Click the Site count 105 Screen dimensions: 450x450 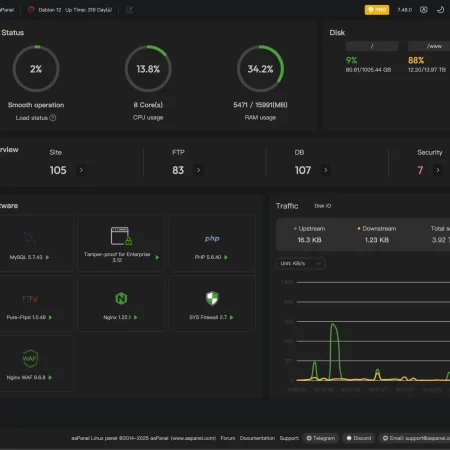click(x=58, y=170)
